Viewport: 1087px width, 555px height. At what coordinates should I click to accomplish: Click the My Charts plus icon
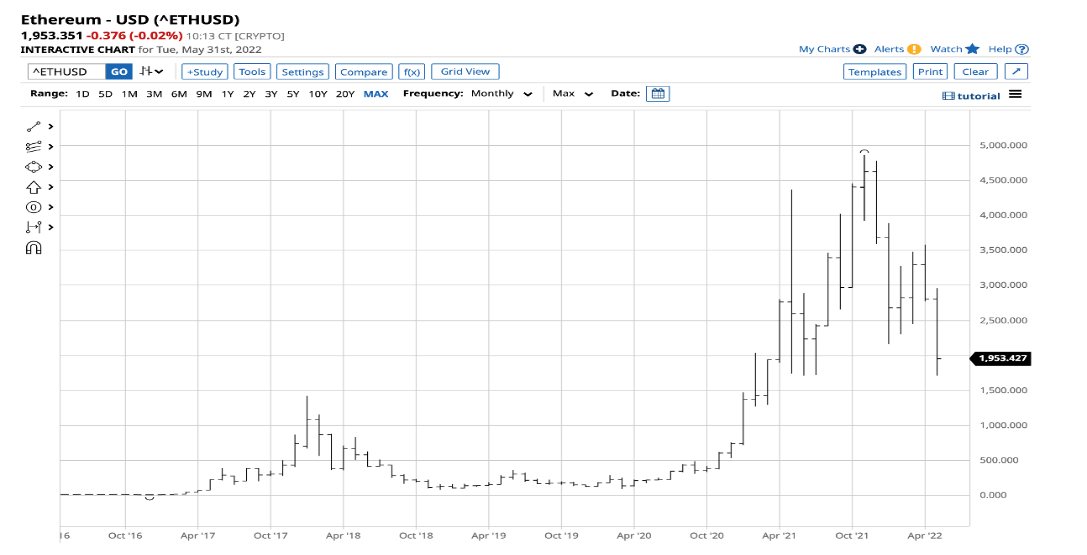coord(860,49)
